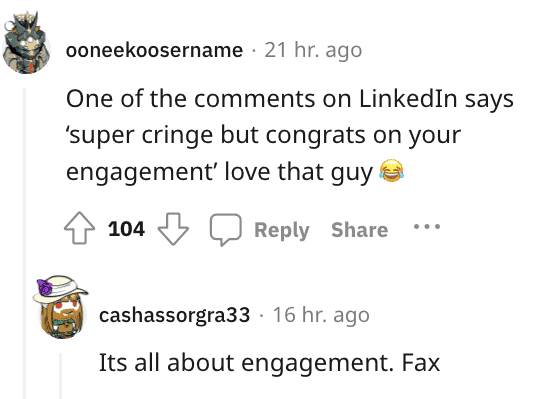Viewport: 538px width, 399px height.
Task: Reply to ooneekoosername's comment
Action: tap(281, 230)
